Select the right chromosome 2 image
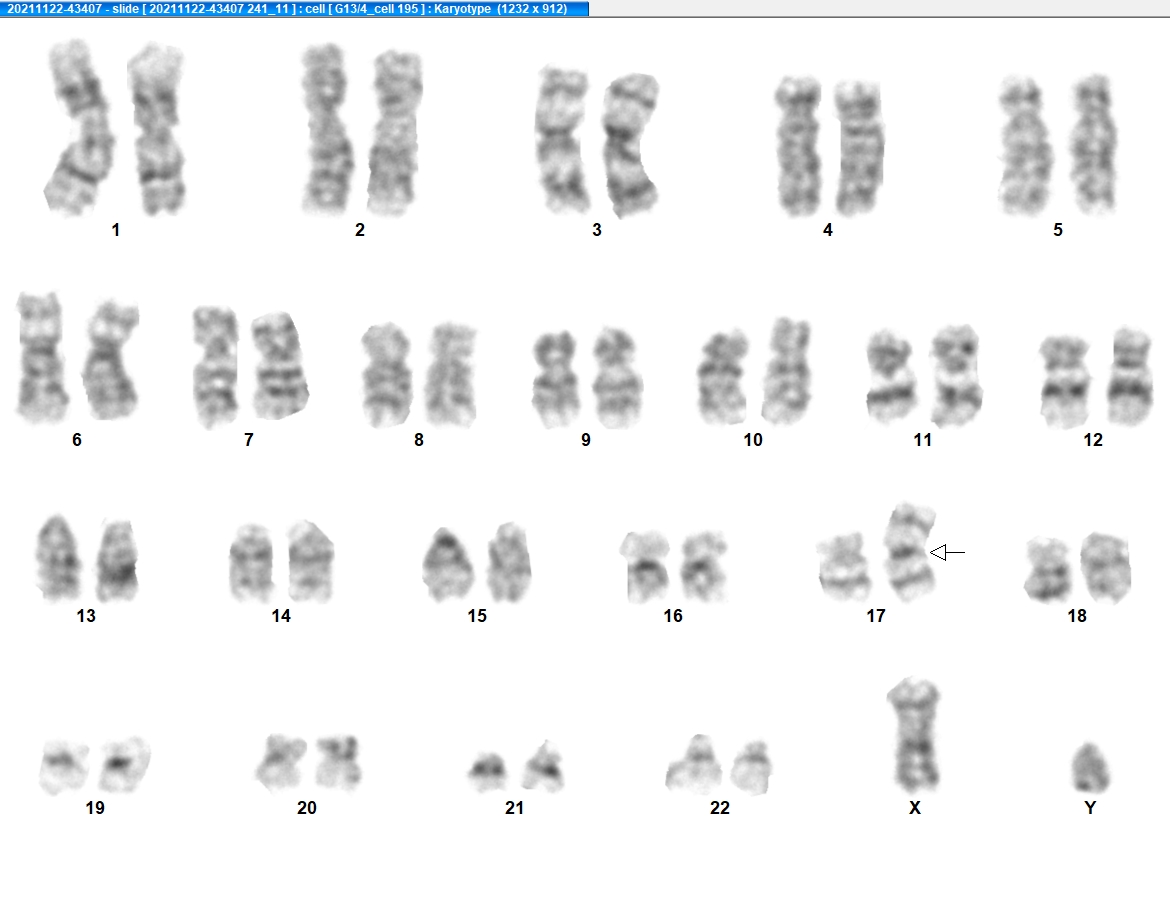The image size is (1170, 898). tap(395, 133)
